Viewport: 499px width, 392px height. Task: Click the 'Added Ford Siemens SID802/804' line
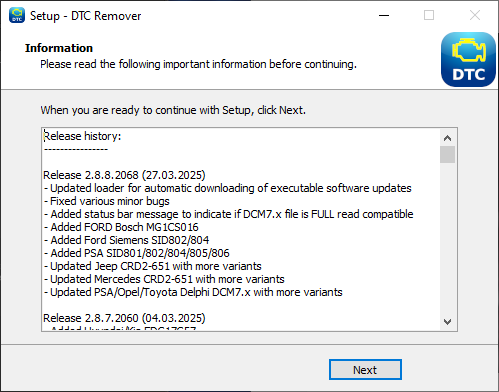tap(127, 240)
